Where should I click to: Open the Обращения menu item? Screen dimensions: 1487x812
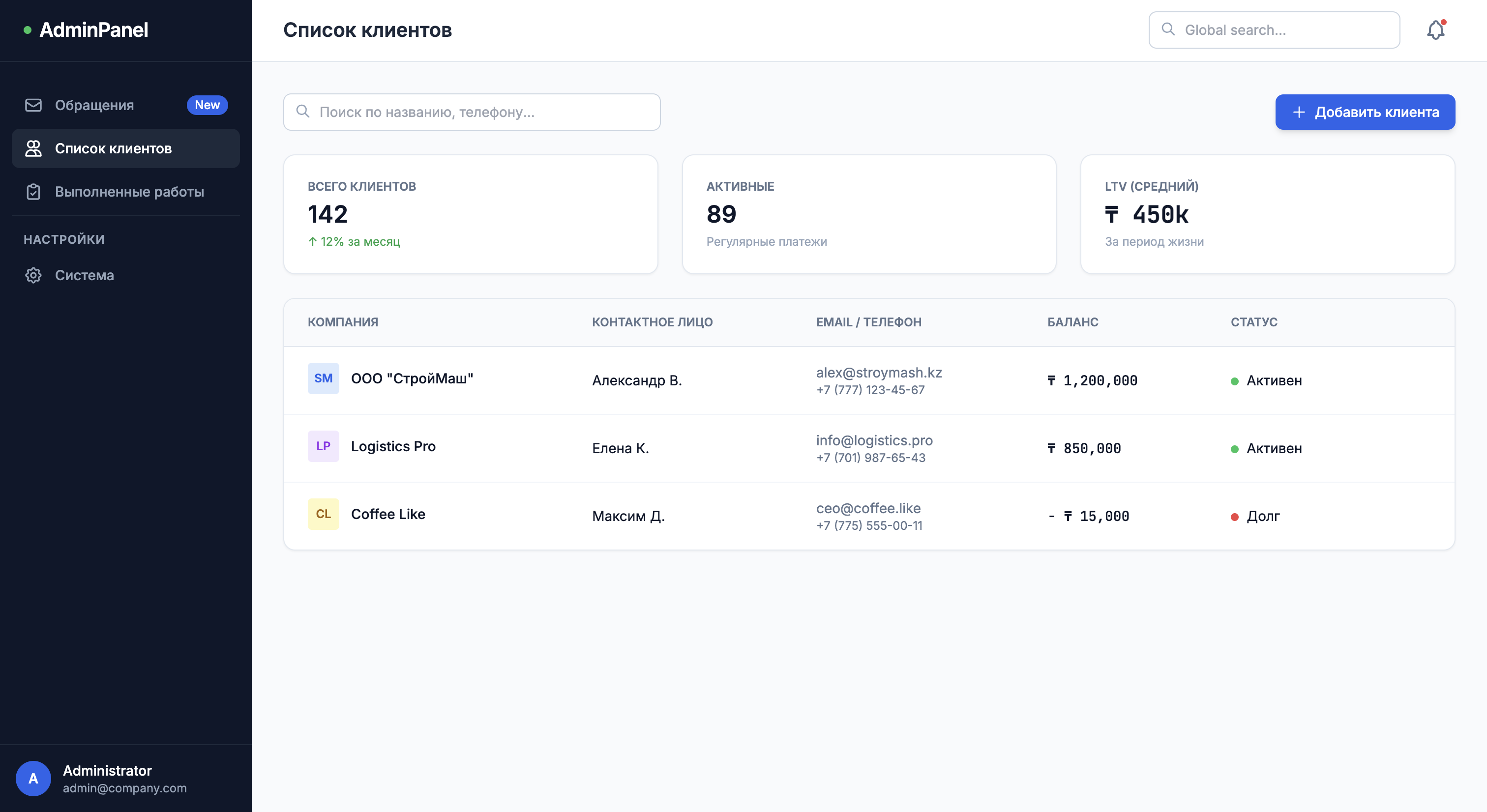click(x=95, y=105)
